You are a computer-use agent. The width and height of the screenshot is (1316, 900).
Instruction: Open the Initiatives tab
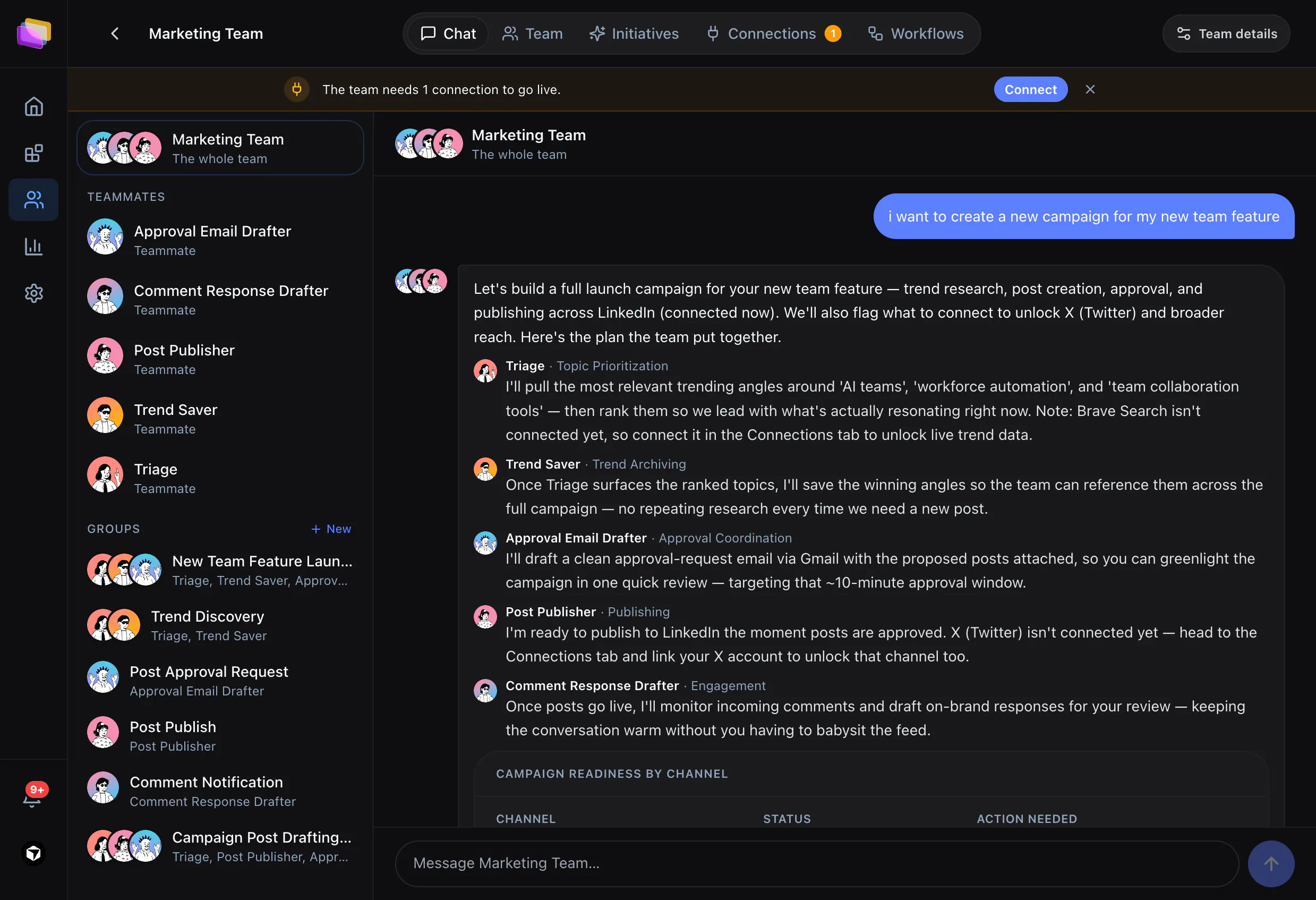pyautogui.click(x=634, y=33)
